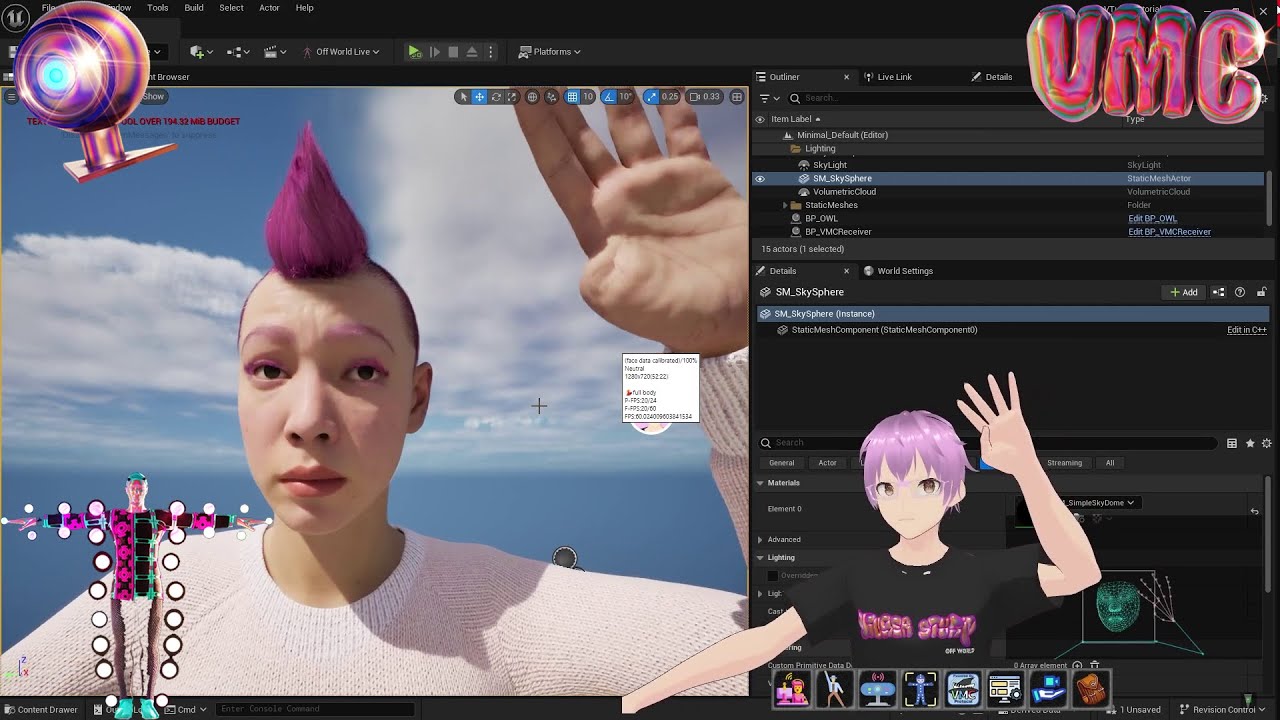The width and height of the screenshot is (1280, 720).
Task: Select BP_OWL actor in the Outliner
Action: coord(821,218)
